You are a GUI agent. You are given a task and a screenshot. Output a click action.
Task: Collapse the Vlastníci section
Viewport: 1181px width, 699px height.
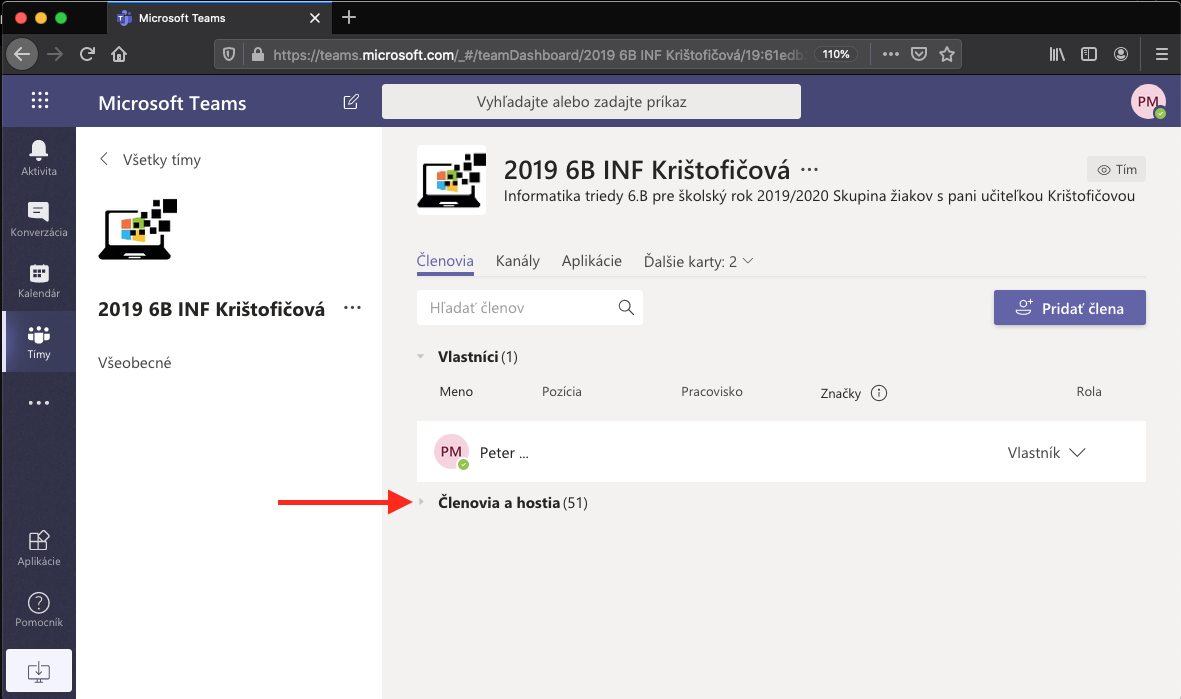(422, 357)
